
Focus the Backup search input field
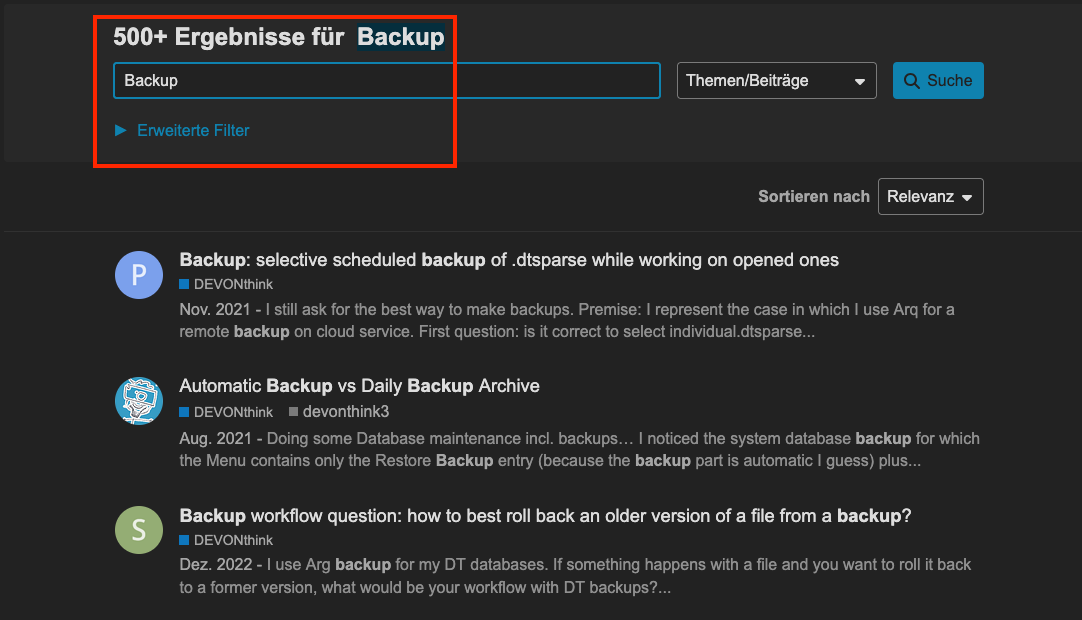click(x=386, y=81)
